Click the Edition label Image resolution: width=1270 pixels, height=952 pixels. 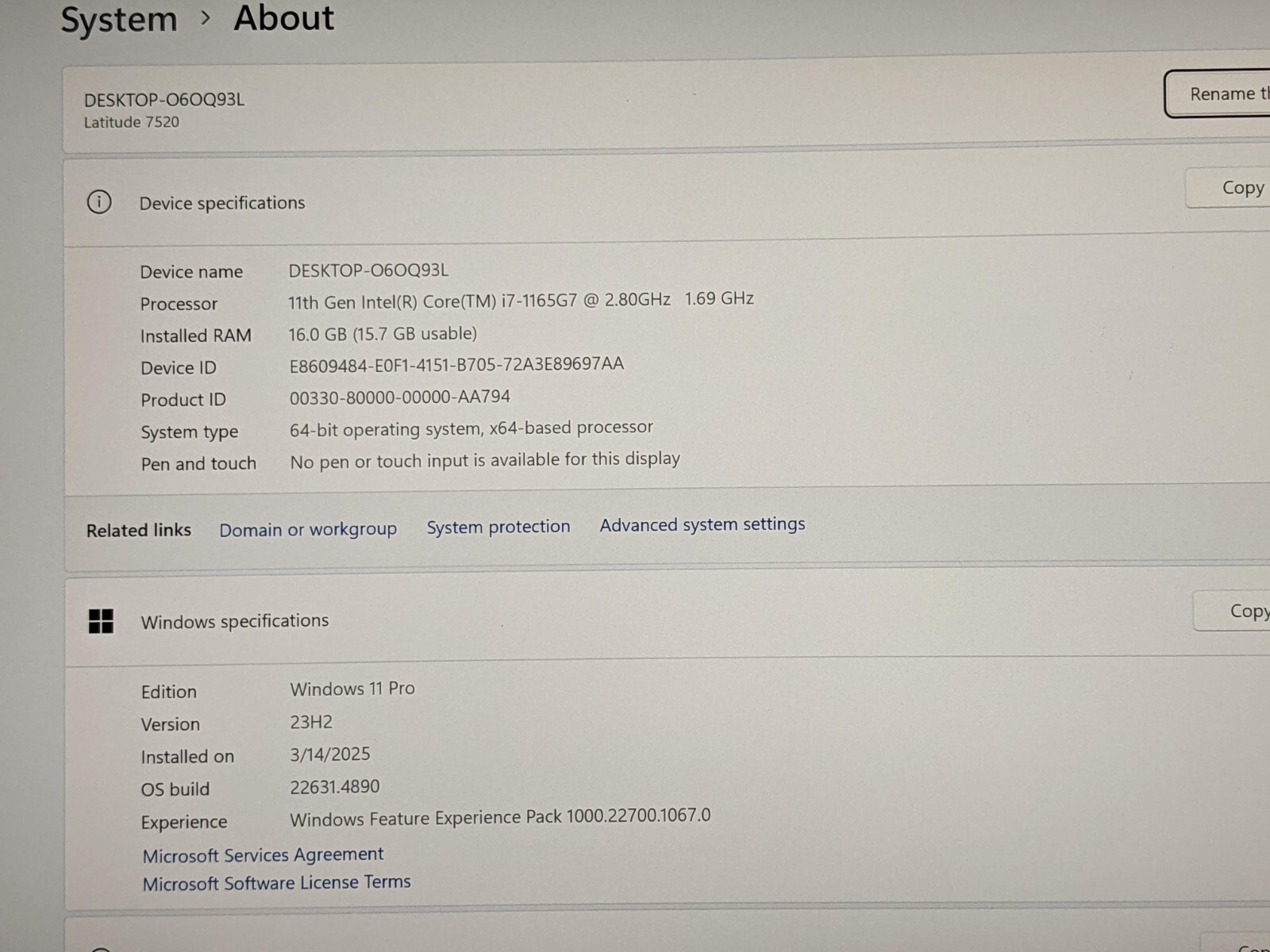(x=169, y=692)
